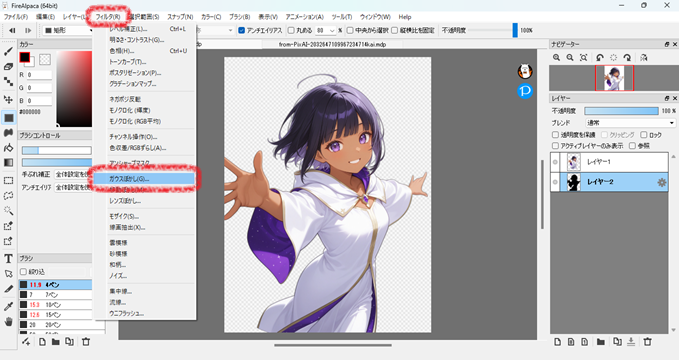The image size is (679, 360).
Task: Select the 4ペン brush row
Action: coord(55,285)
